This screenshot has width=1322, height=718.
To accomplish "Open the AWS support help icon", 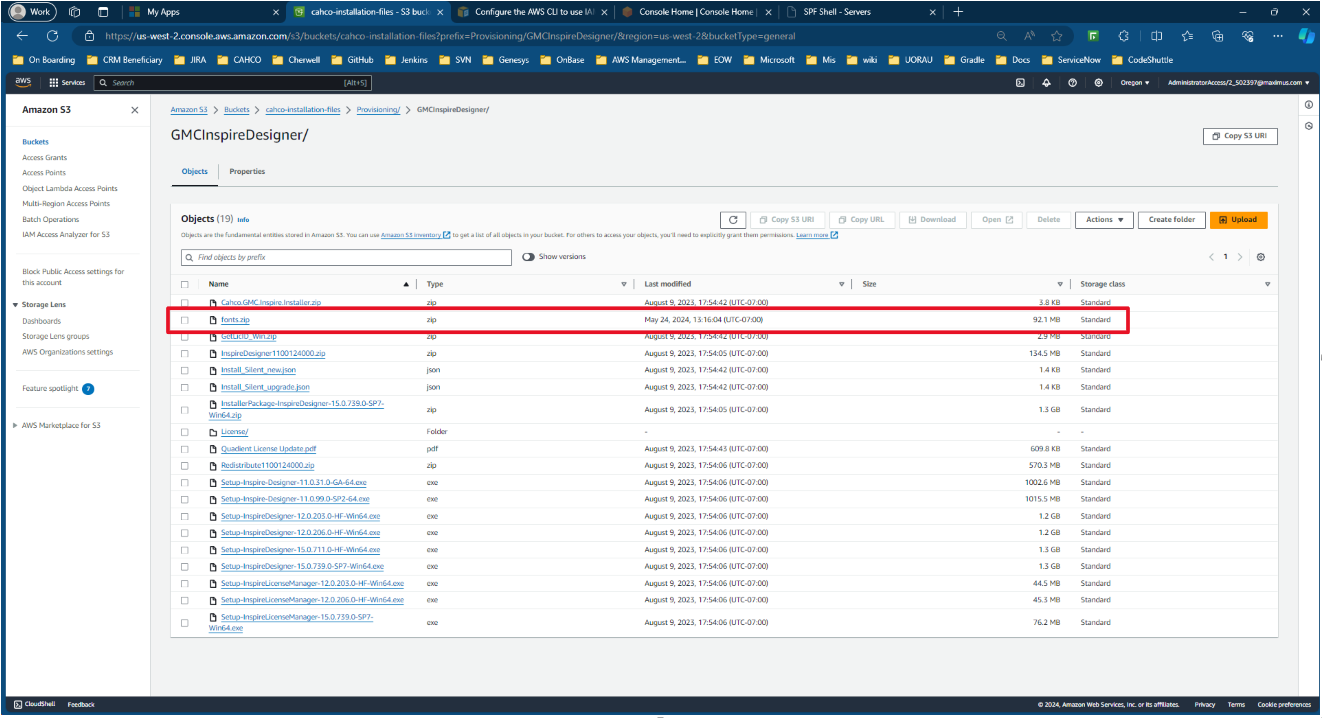I will click(1072, 83).
